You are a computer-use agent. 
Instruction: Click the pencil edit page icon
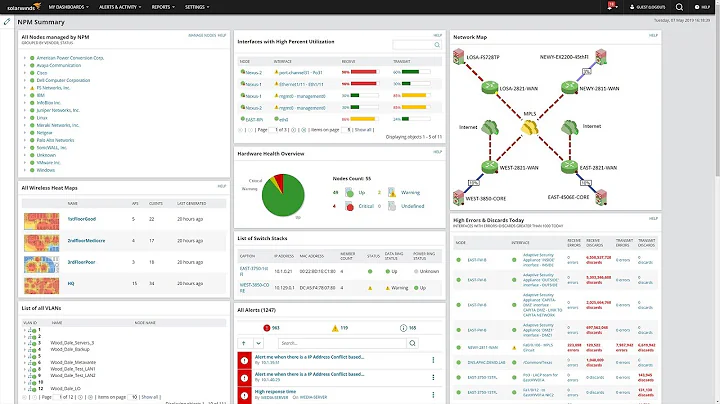click(7, 22)
